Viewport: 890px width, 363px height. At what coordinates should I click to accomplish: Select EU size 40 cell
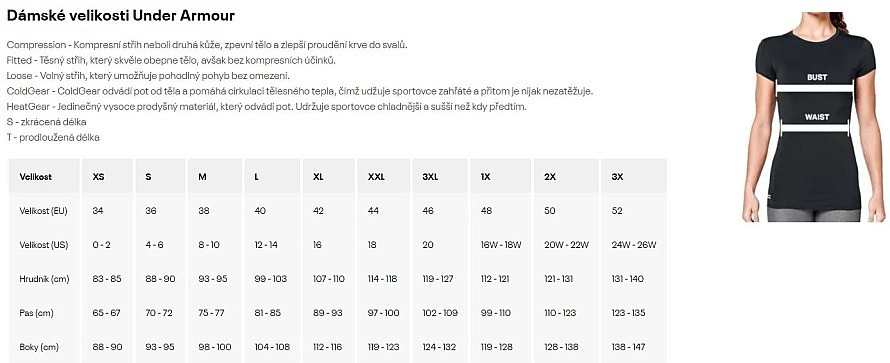(x=260, y=211)
